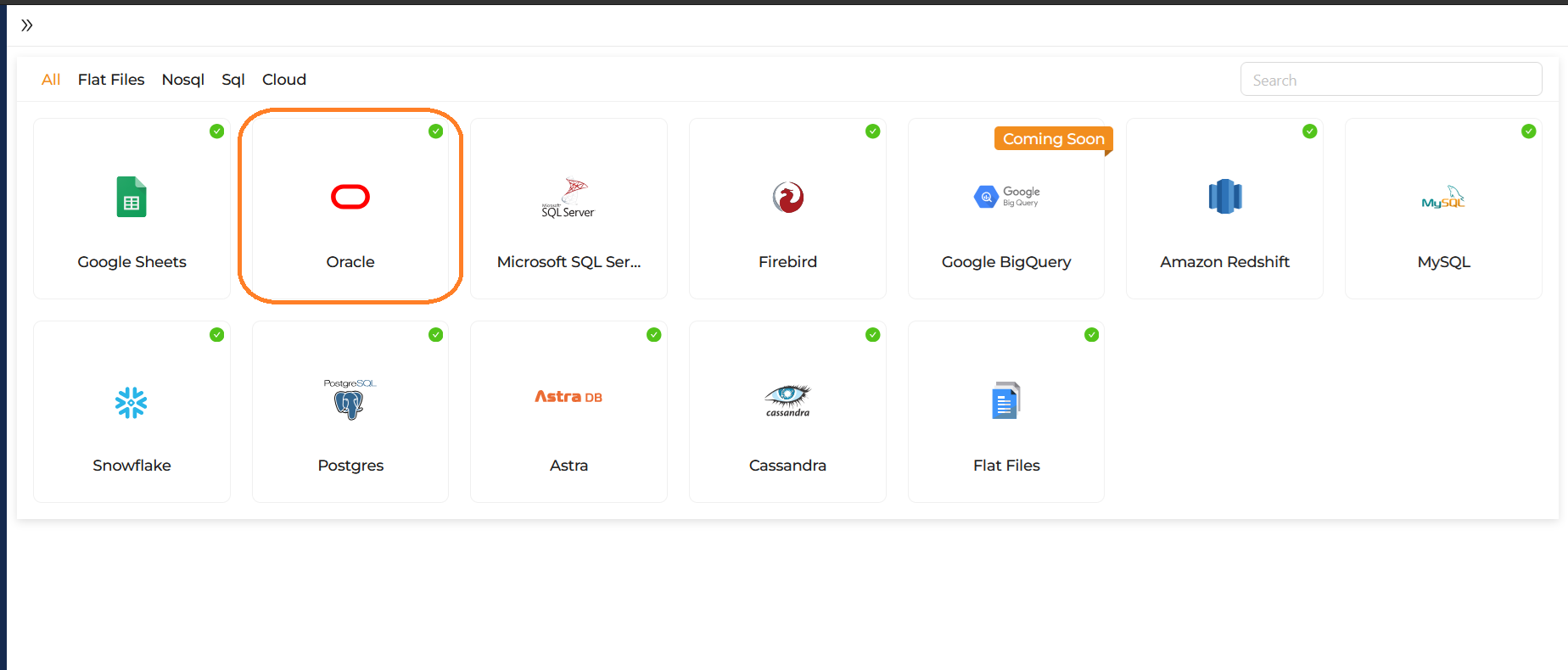1568x670 pixels.
Task: Expand the sidebar using the double-chevron
Action: coord(26,25)
